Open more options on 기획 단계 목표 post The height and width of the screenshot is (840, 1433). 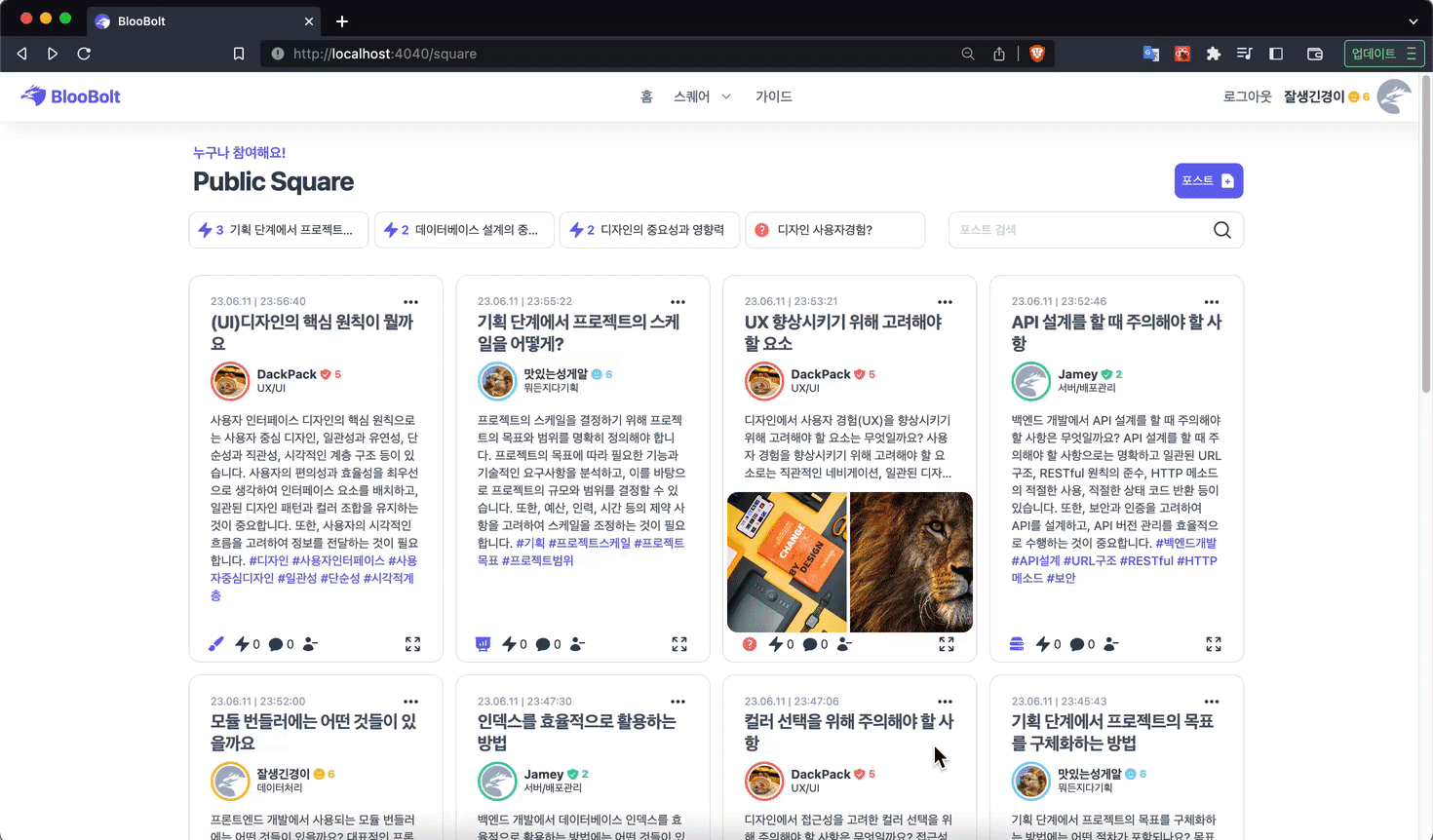coord(1212,702)
